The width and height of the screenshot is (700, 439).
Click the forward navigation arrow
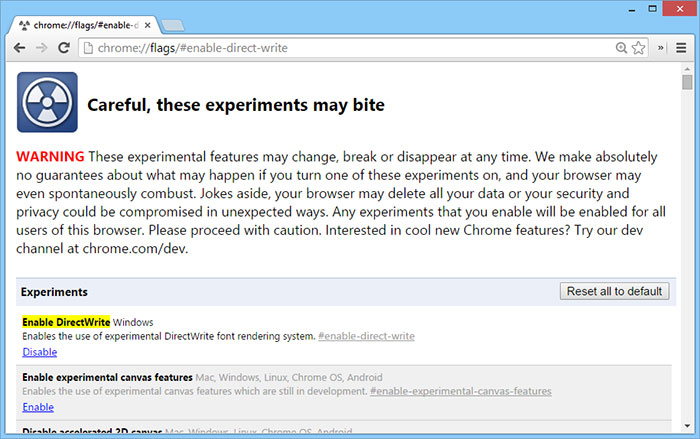pos(40,47)
